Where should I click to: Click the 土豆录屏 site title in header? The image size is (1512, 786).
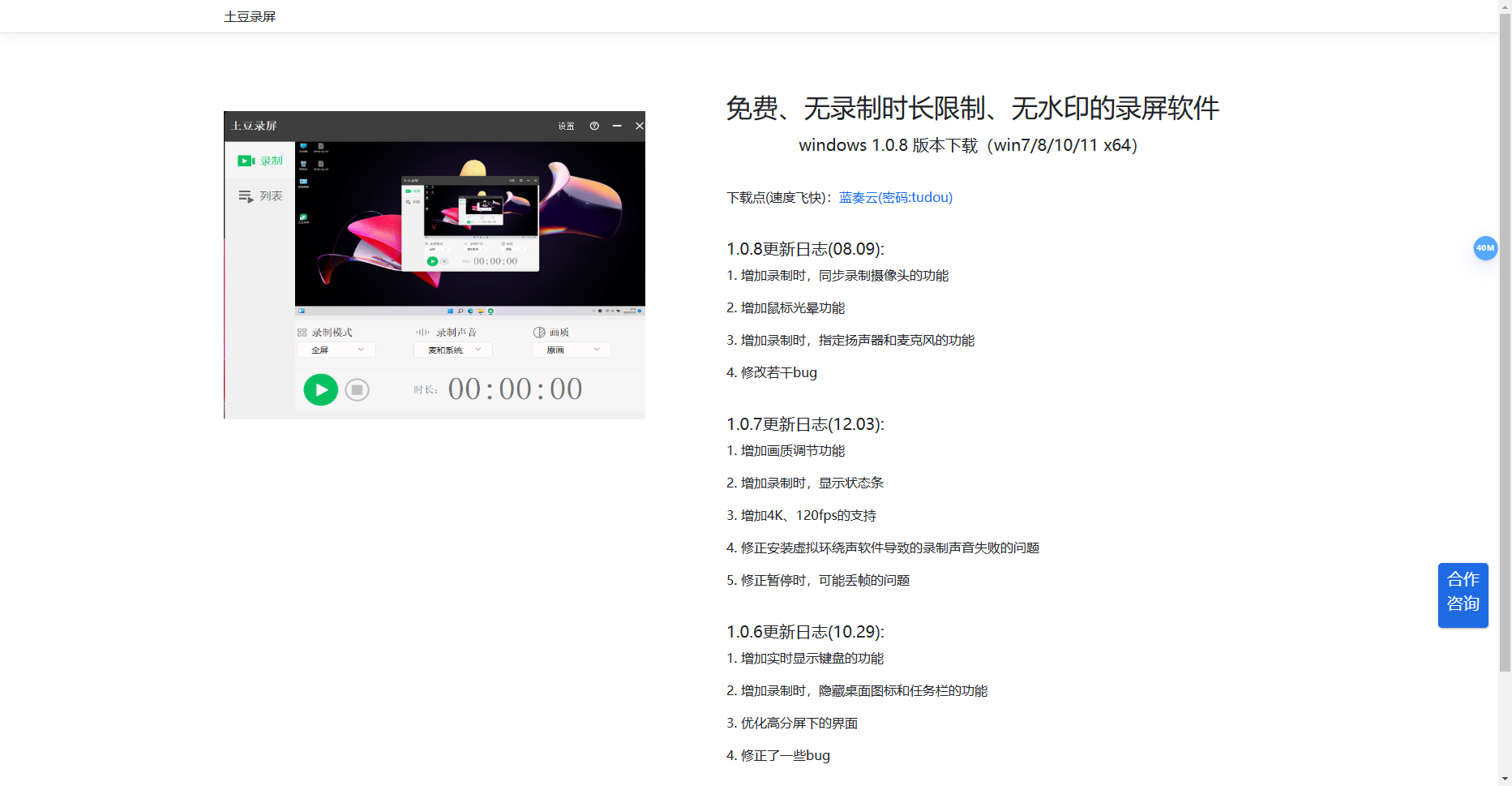(x=250, y=16)
